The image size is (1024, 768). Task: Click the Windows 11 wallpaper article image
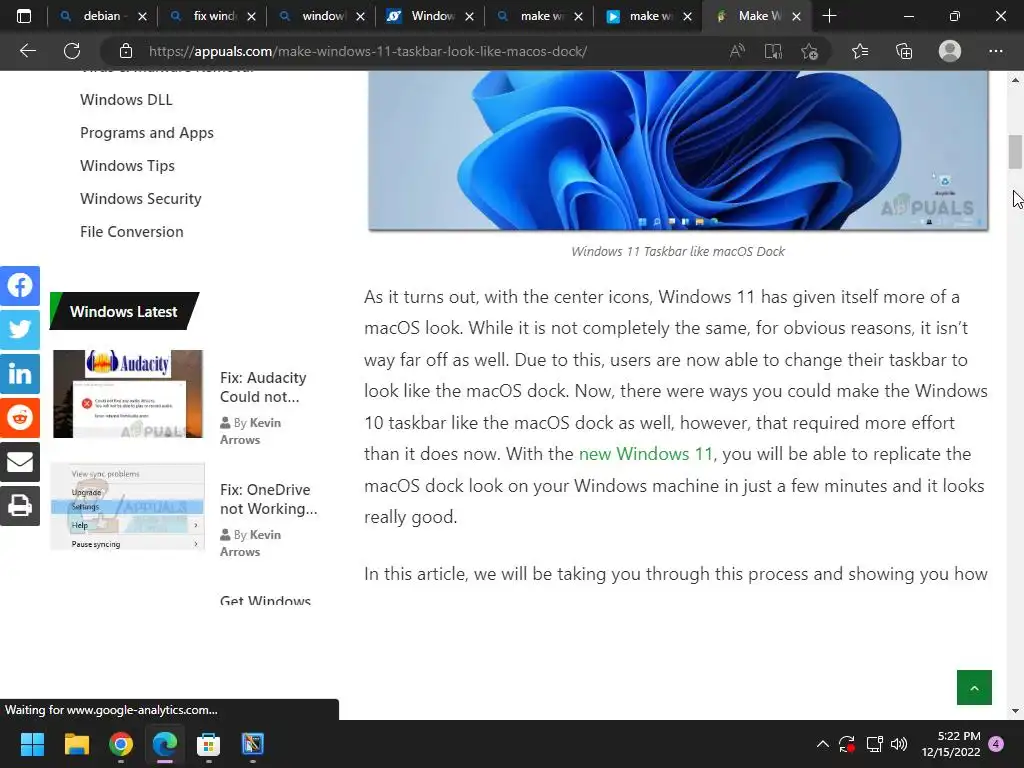point(678,150)
